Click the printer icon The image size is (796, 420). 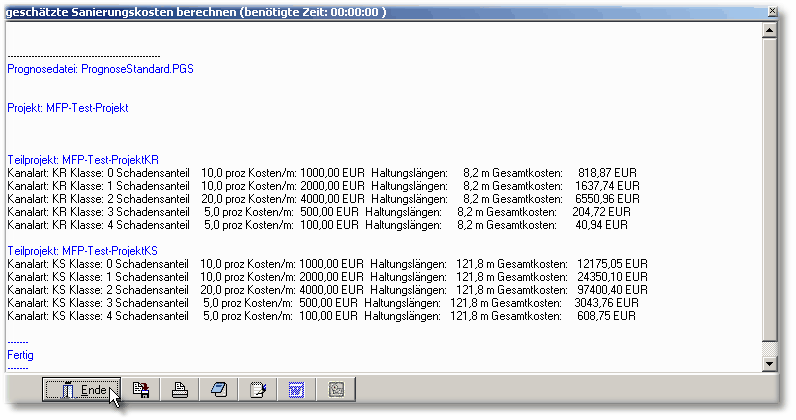(x=180, y=390)
